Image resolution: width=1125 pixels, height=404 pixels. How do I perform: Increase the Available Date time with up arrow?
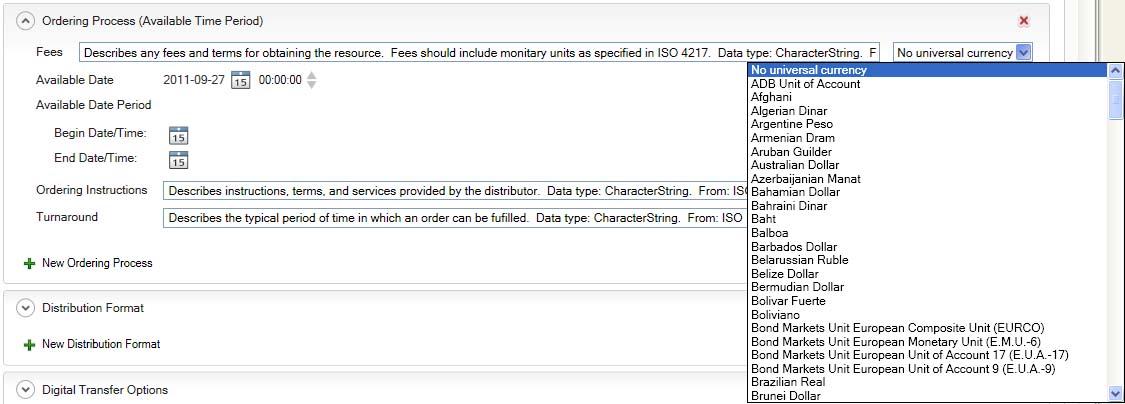click(312, 75)
